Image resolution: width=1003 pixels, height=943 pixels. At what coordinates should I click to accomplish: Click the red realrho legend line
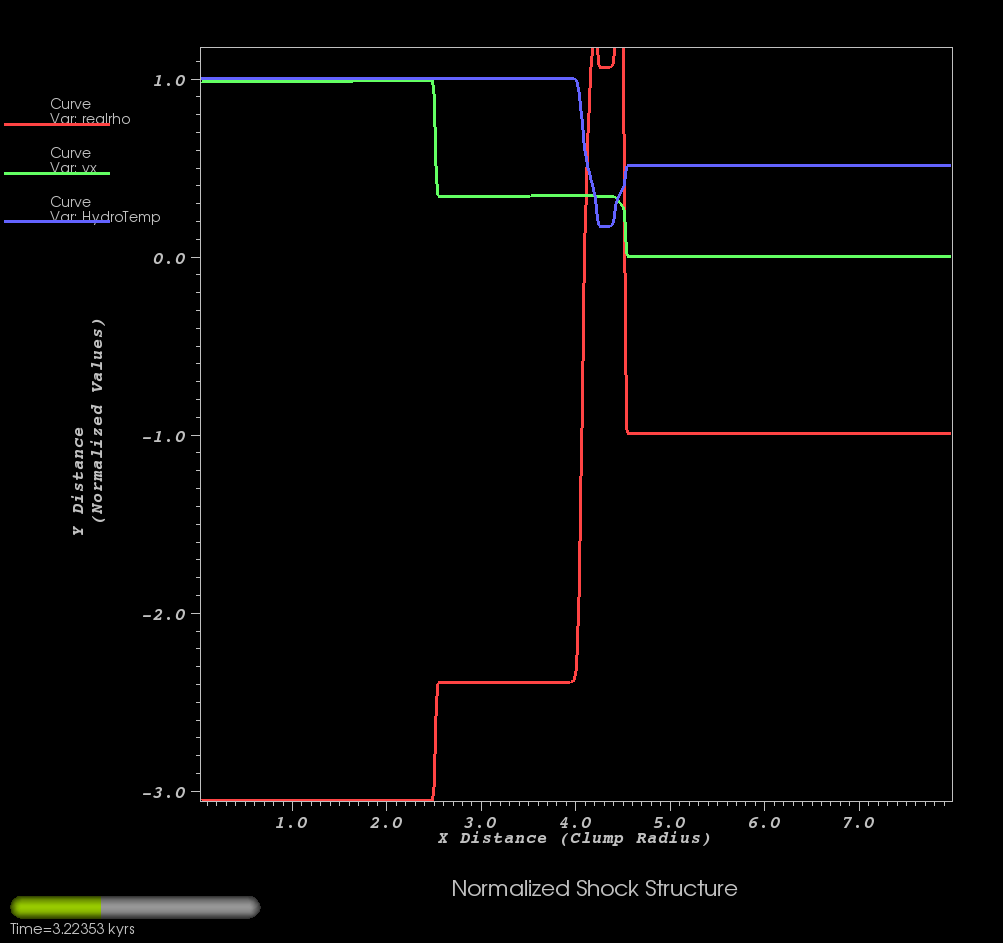57,124
